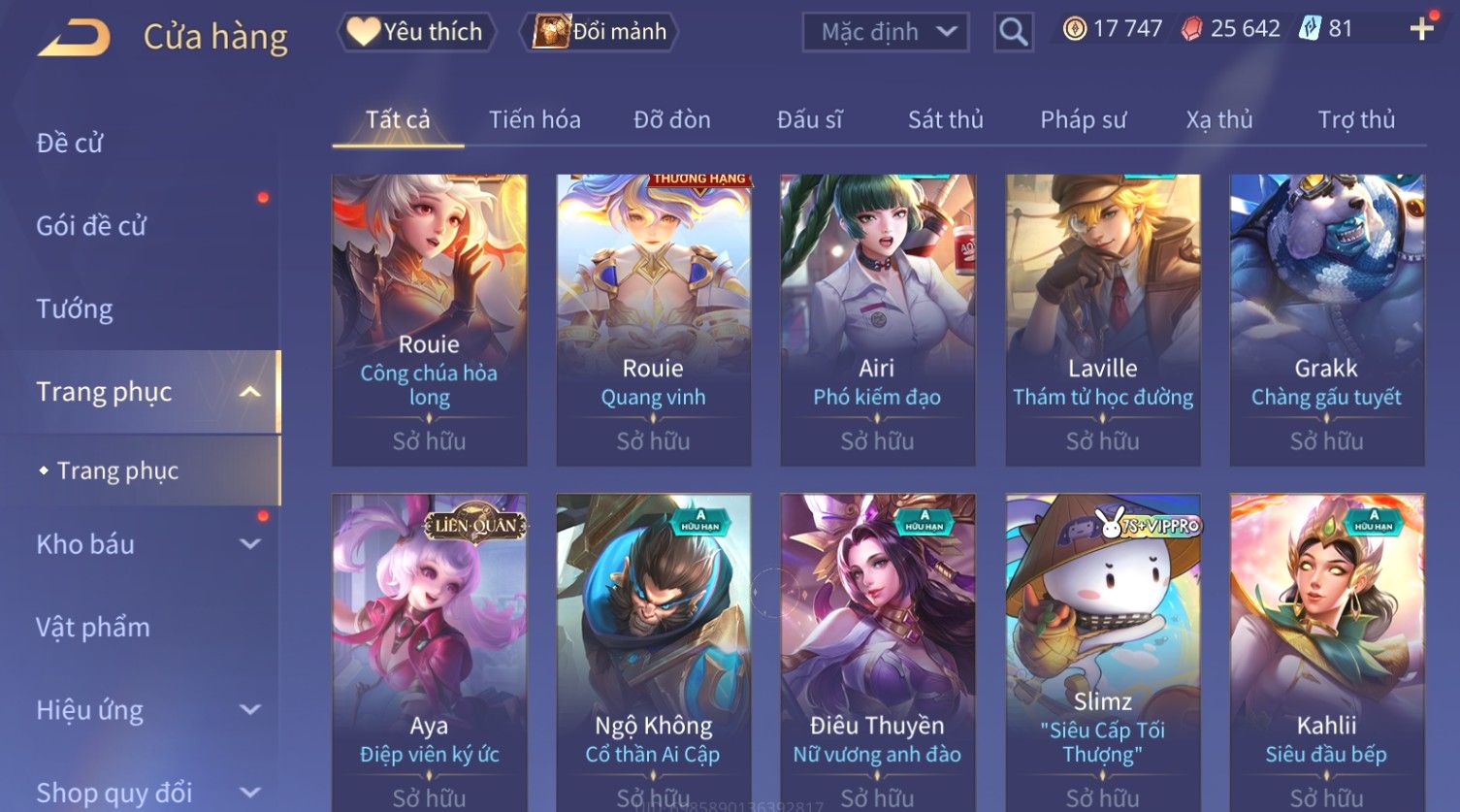Select the Aya Điệp viên ký ức skin
This screenshot has height=812, width=1460.
click(x=430, y=652)
